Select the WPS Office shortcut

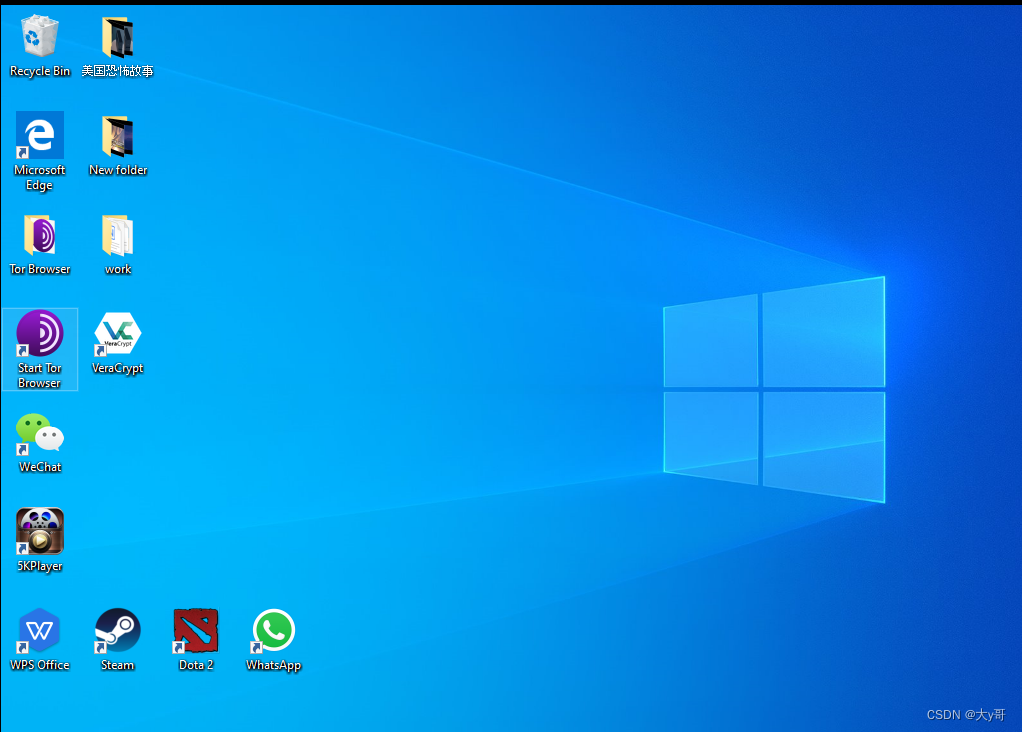click(x=39, y=630)
